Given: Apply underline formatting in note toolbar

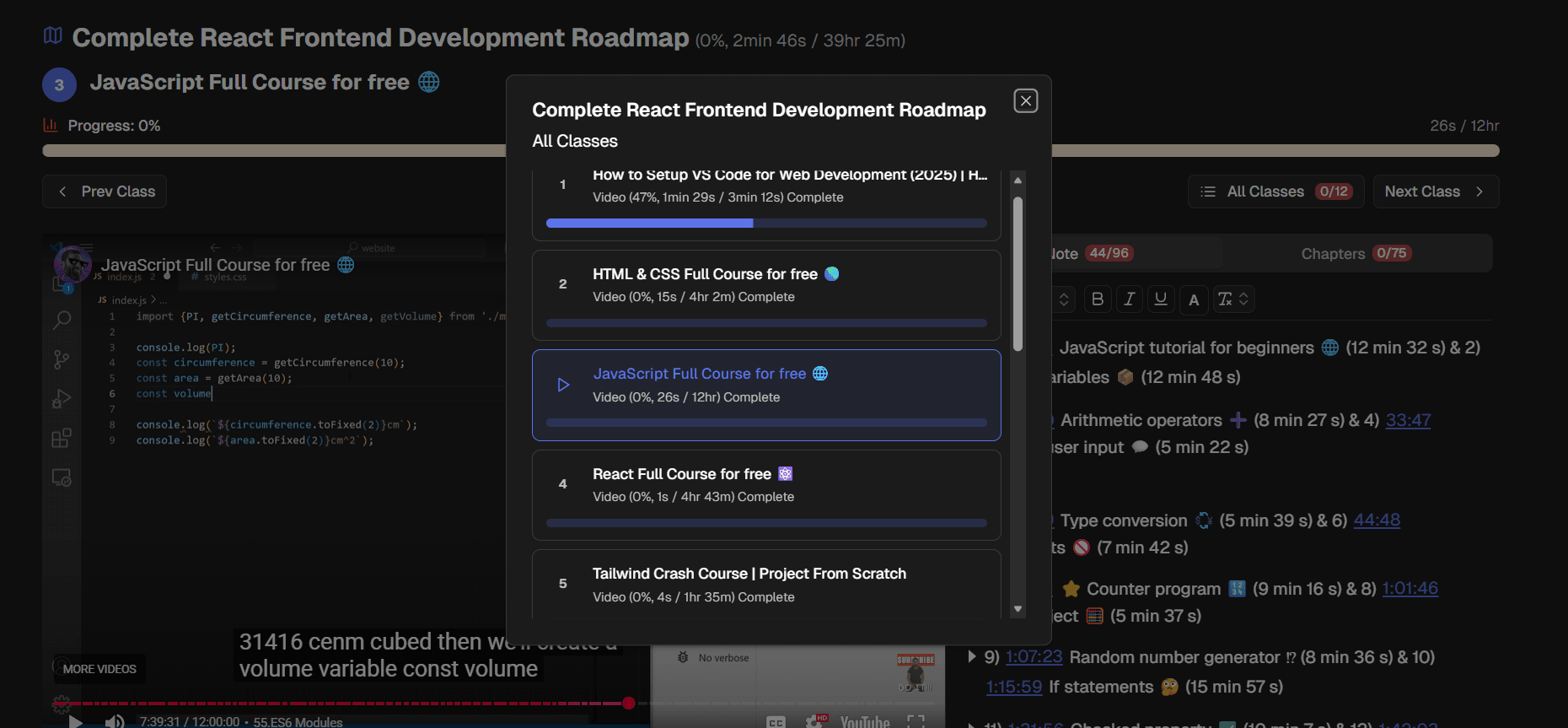Looking at the screenshot, I should [1161, 299].
